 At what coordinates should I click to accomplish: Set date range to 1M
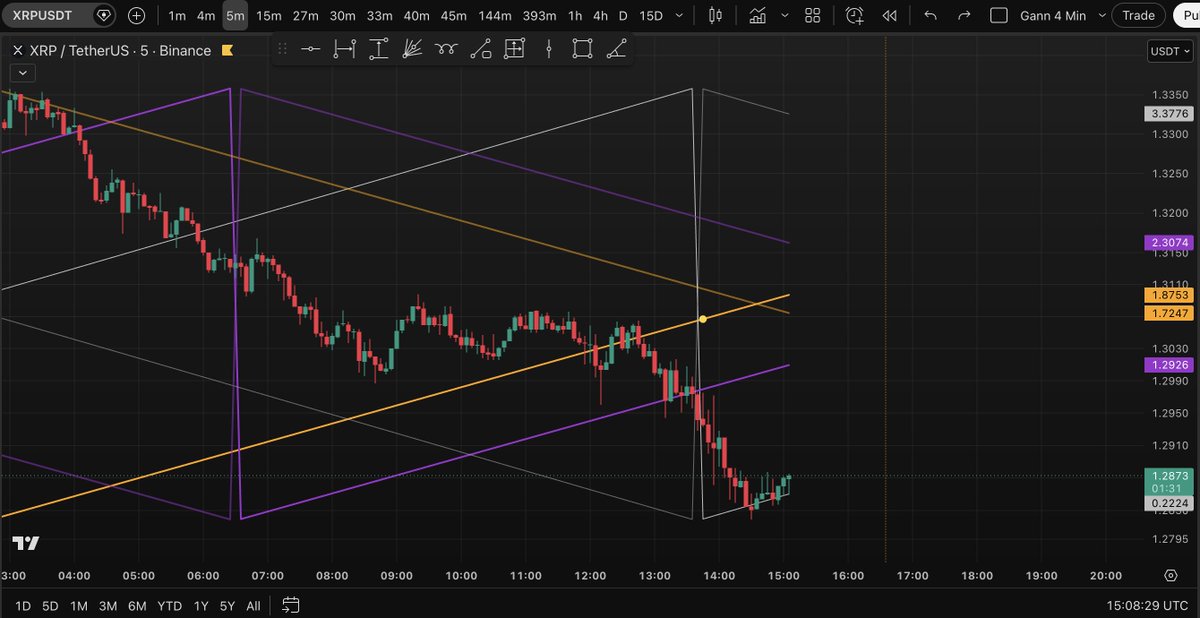tap(79, 606)
